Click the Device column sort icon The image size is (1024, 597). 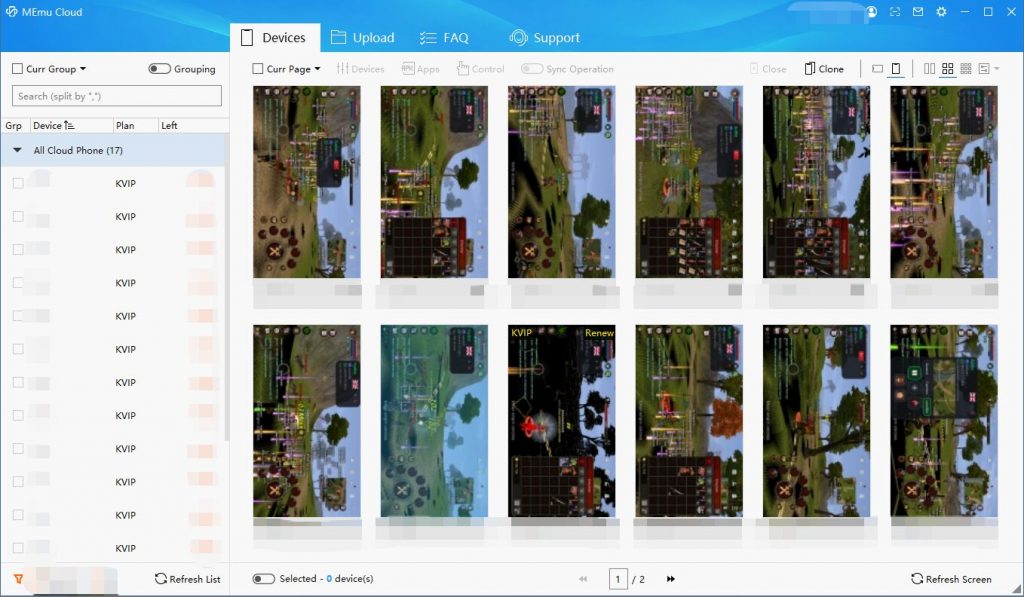tap(69, 125)
